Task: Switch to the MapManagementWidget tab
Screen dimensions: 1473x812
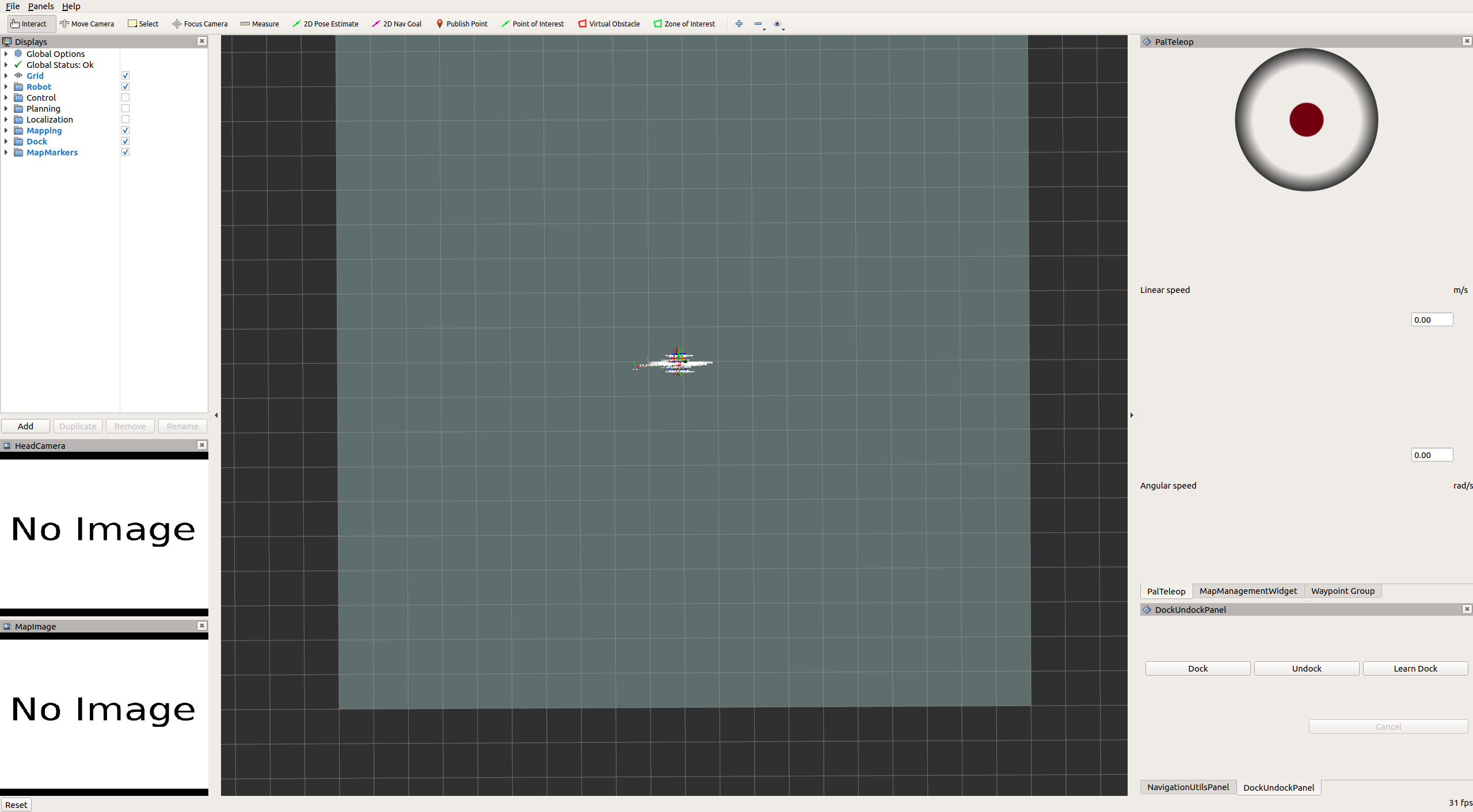Action: pyautogui.click(x=1248, y=590)
